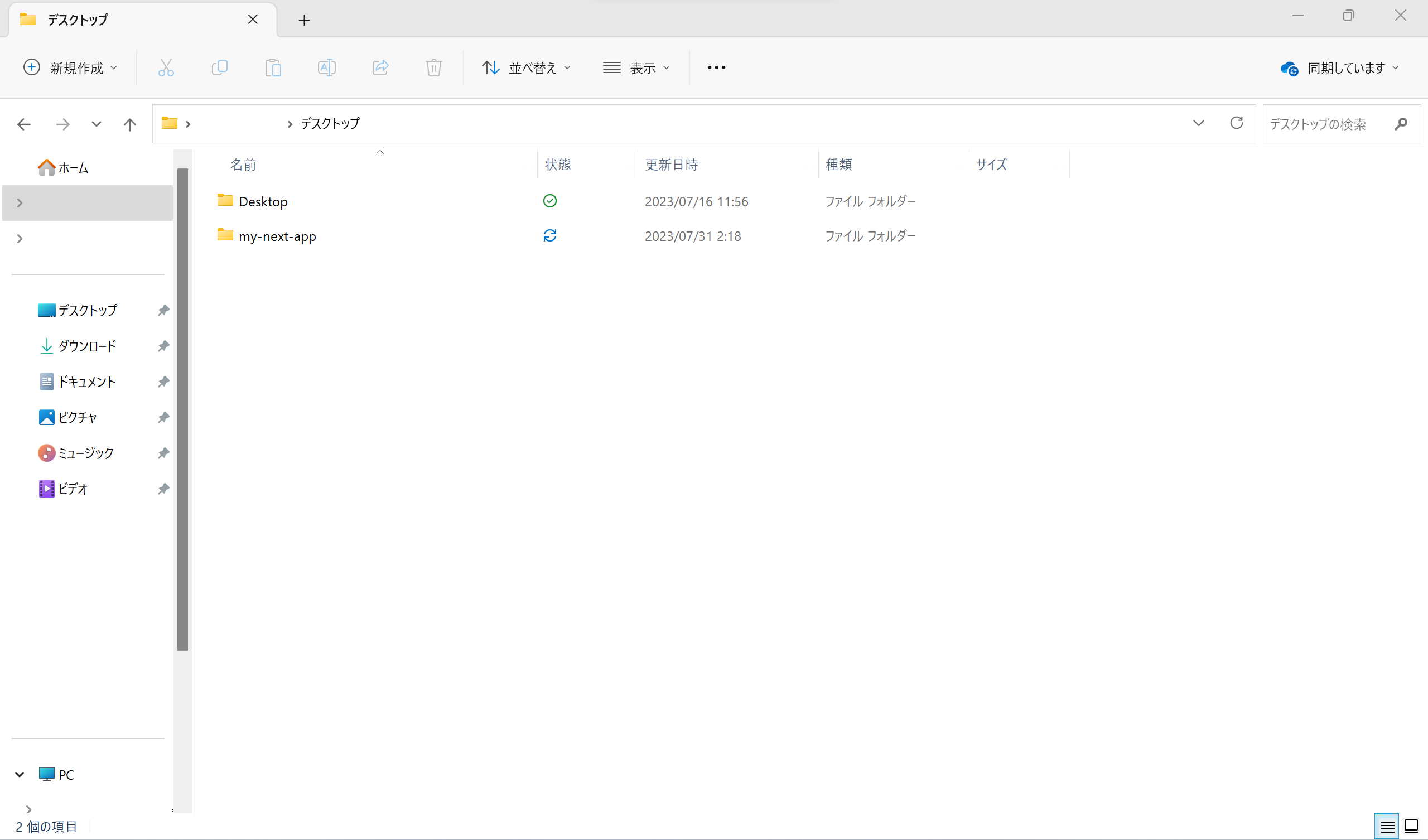Click the navigation pane scrollbar
Image resolution: width=1428 pixels, height=840 pixels.
click(x=182, y=409)
